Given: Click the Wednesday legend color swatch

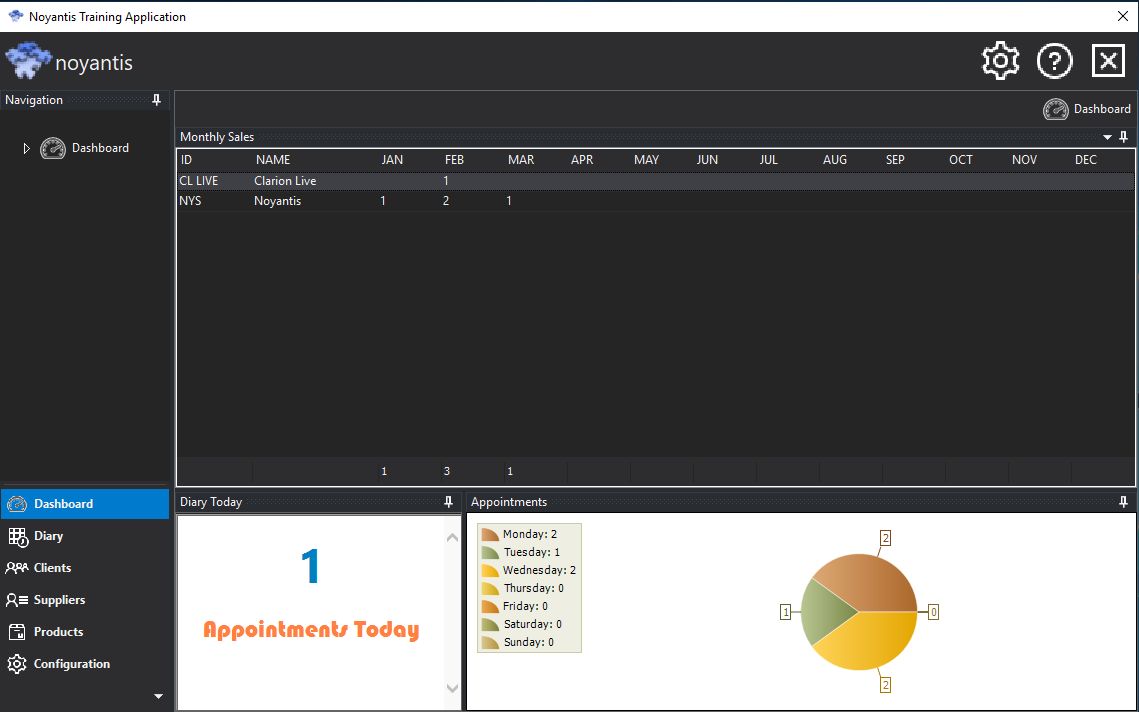Looking at the screenshot, I should click(490, 570).
